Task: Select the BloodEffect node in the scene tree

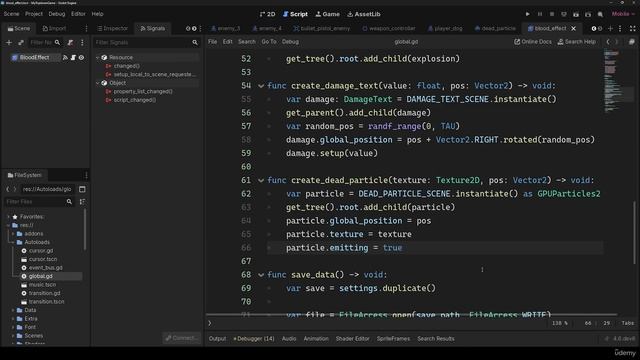Action: pos(34,58)
